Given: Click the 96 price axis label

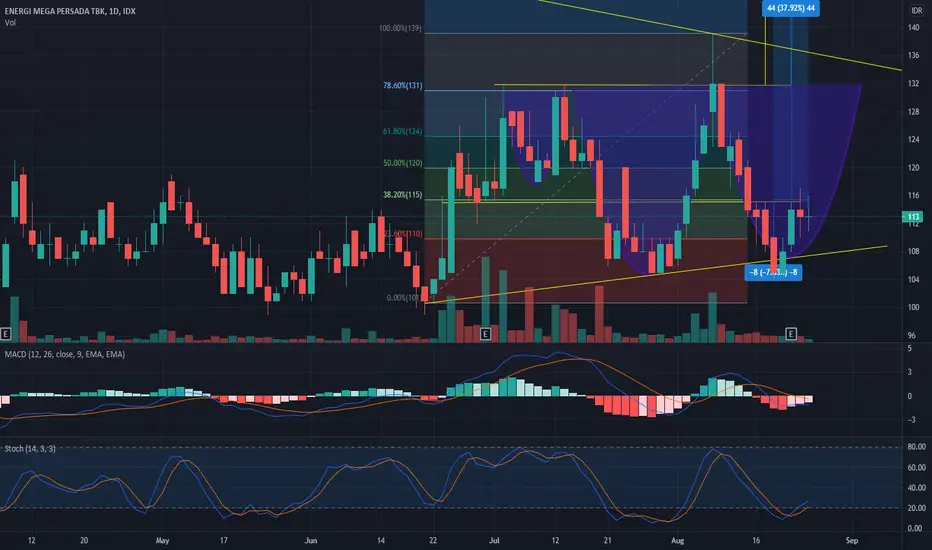Looking at the screenshot, I should (x=912, y=335).
